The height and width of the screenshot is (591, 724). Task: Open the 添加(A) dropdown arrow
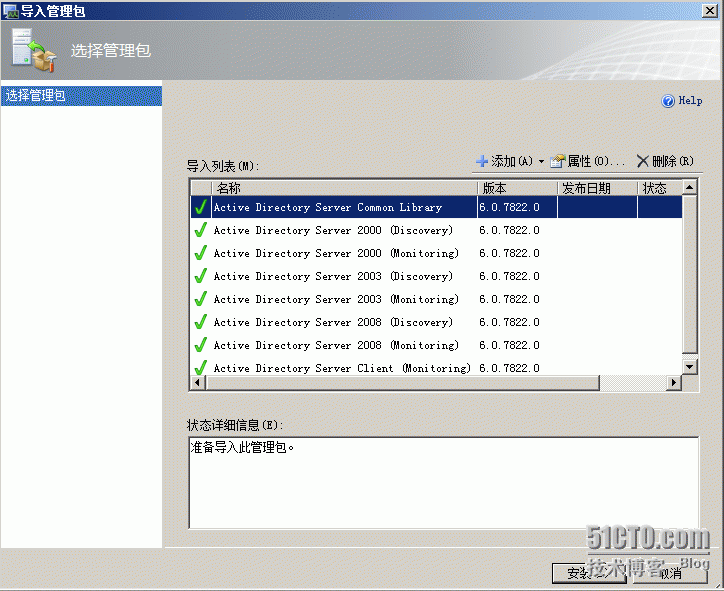[x=541, y=162]
